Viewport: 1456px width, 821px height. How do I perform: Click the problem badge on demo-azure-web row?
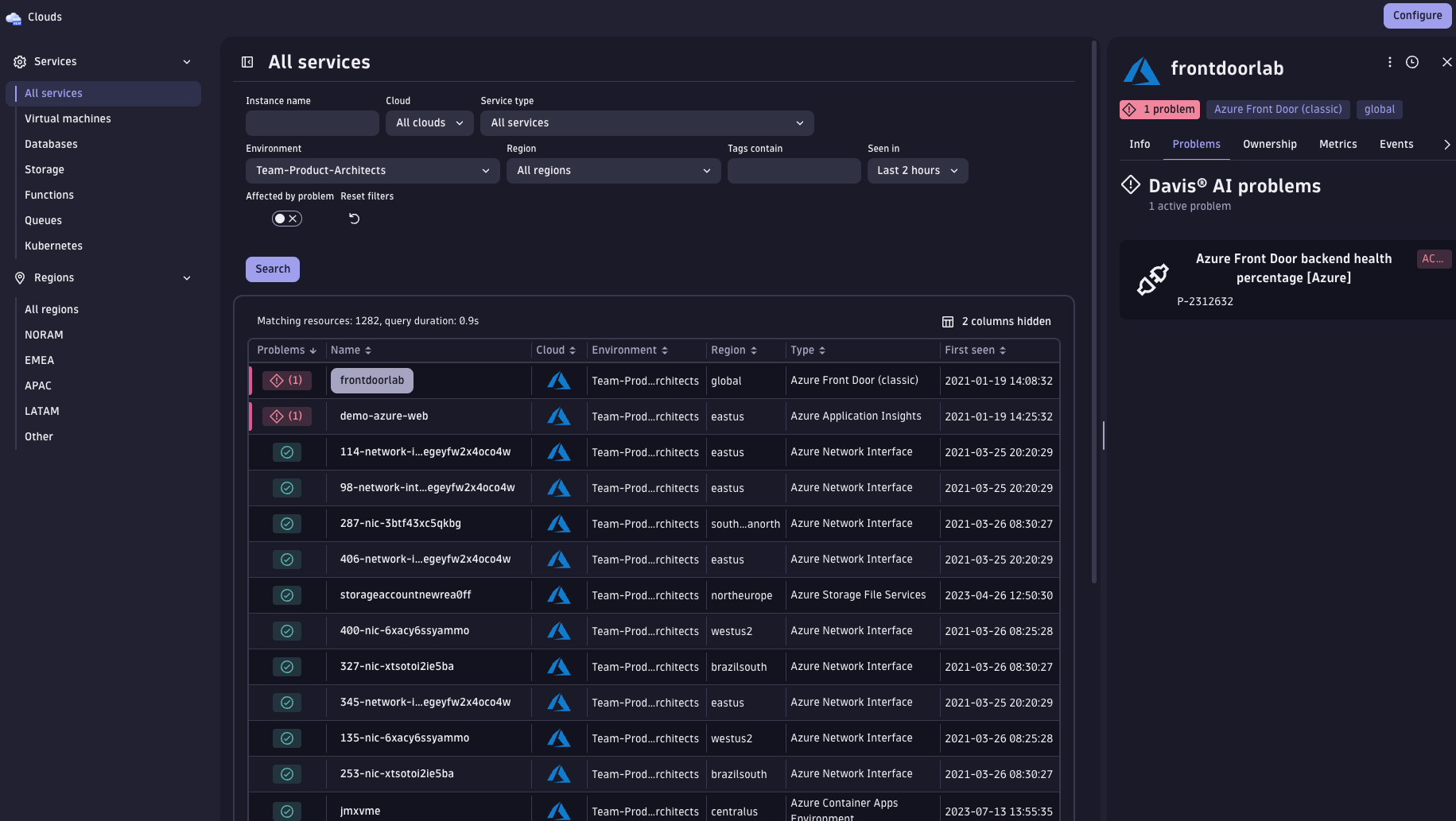286,416
